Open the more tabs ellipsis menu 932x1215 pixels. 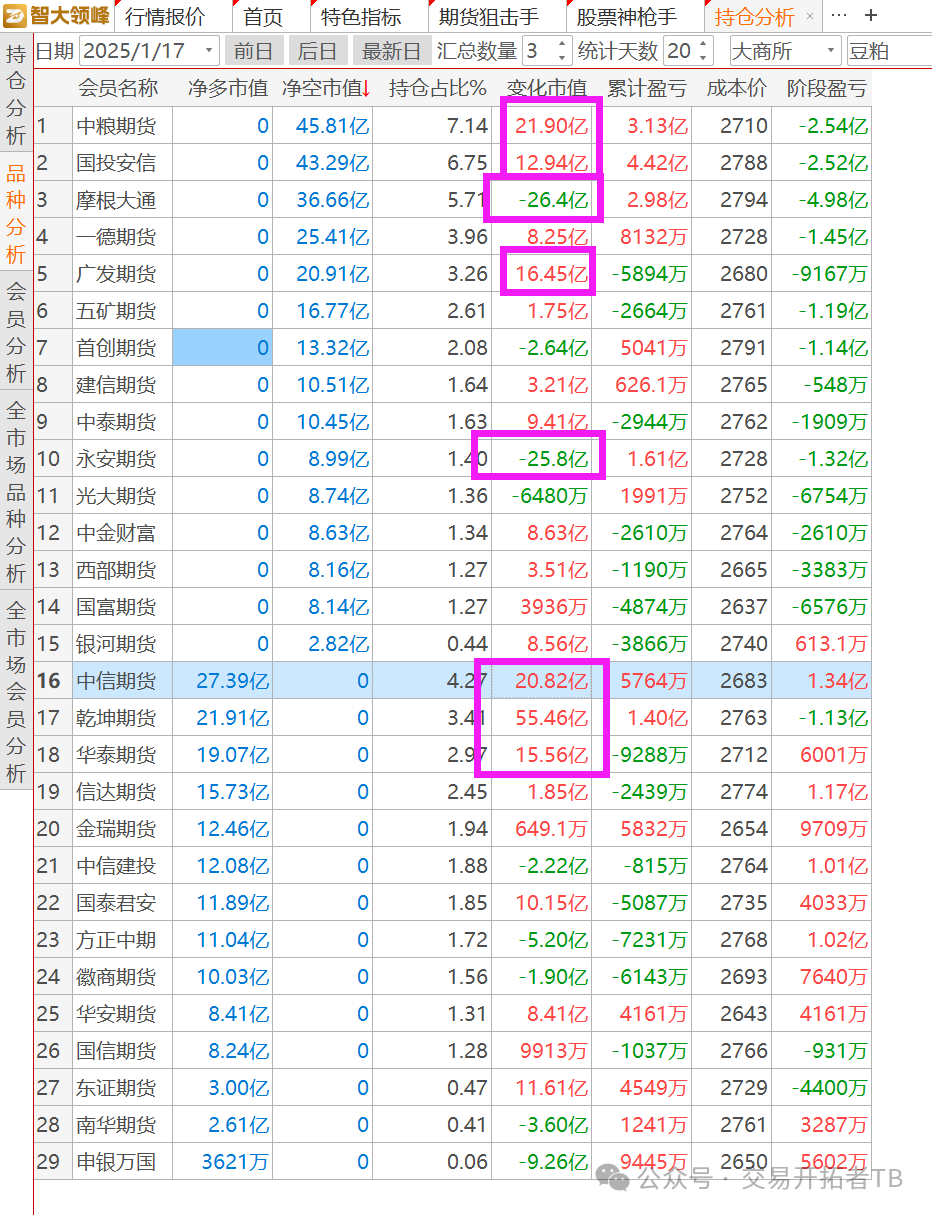click(839, 17)
